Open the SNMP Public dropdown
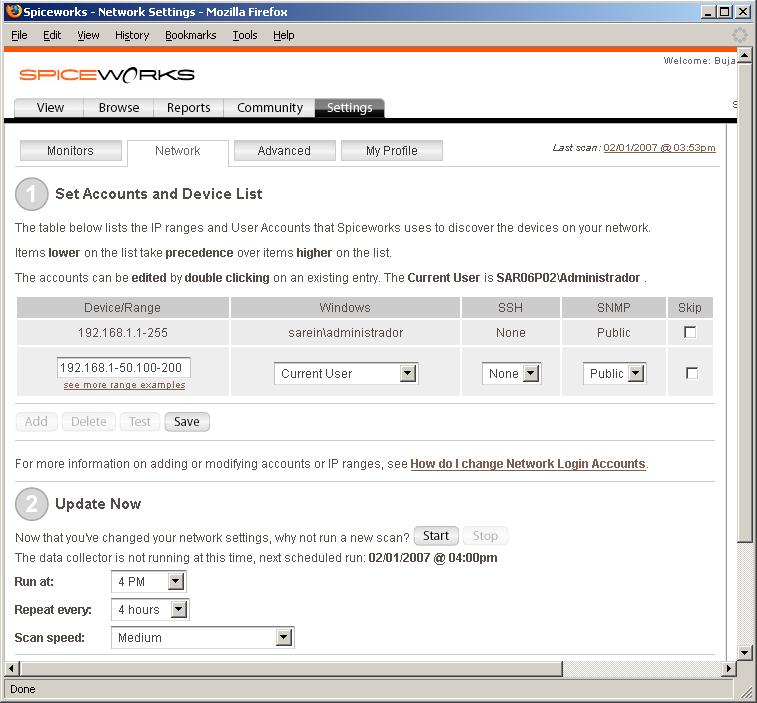Image resolution: width=757 pixels, height=703 pixels. 615,373
